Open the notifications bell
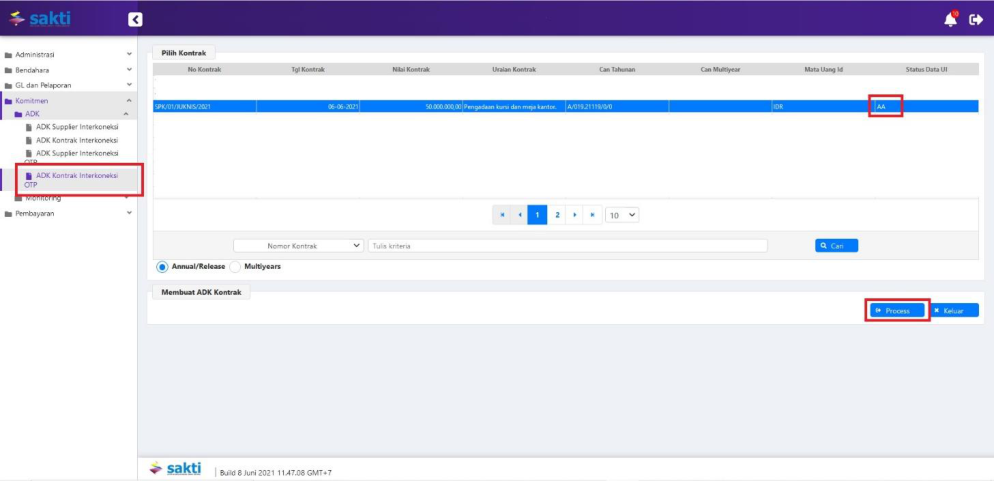The width and height of the screenshot is (994, 481). click(x=950, y=19)
